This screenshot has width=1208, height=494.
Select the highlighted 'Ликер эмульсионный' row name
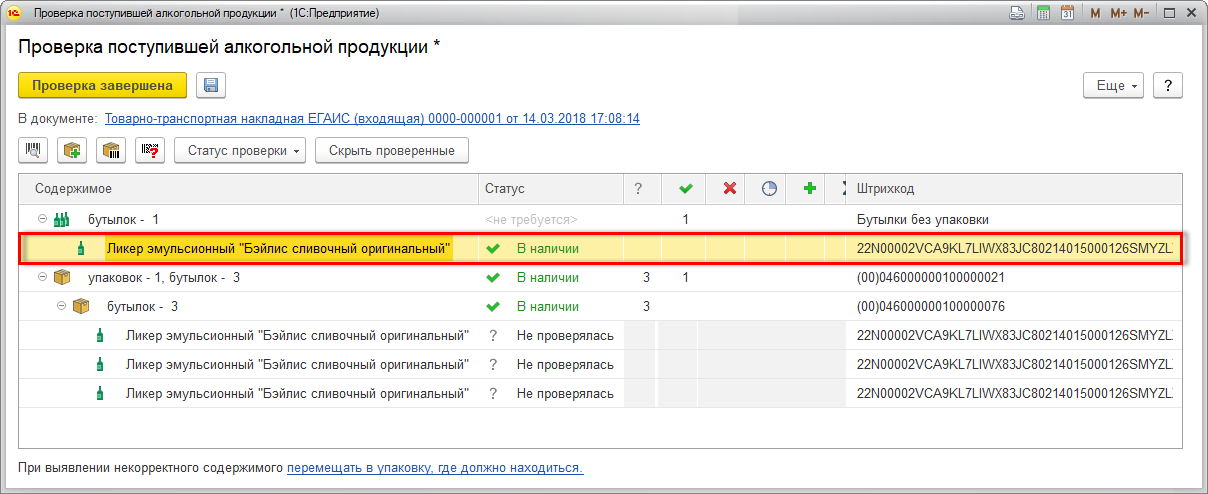[x=278, y=248]
